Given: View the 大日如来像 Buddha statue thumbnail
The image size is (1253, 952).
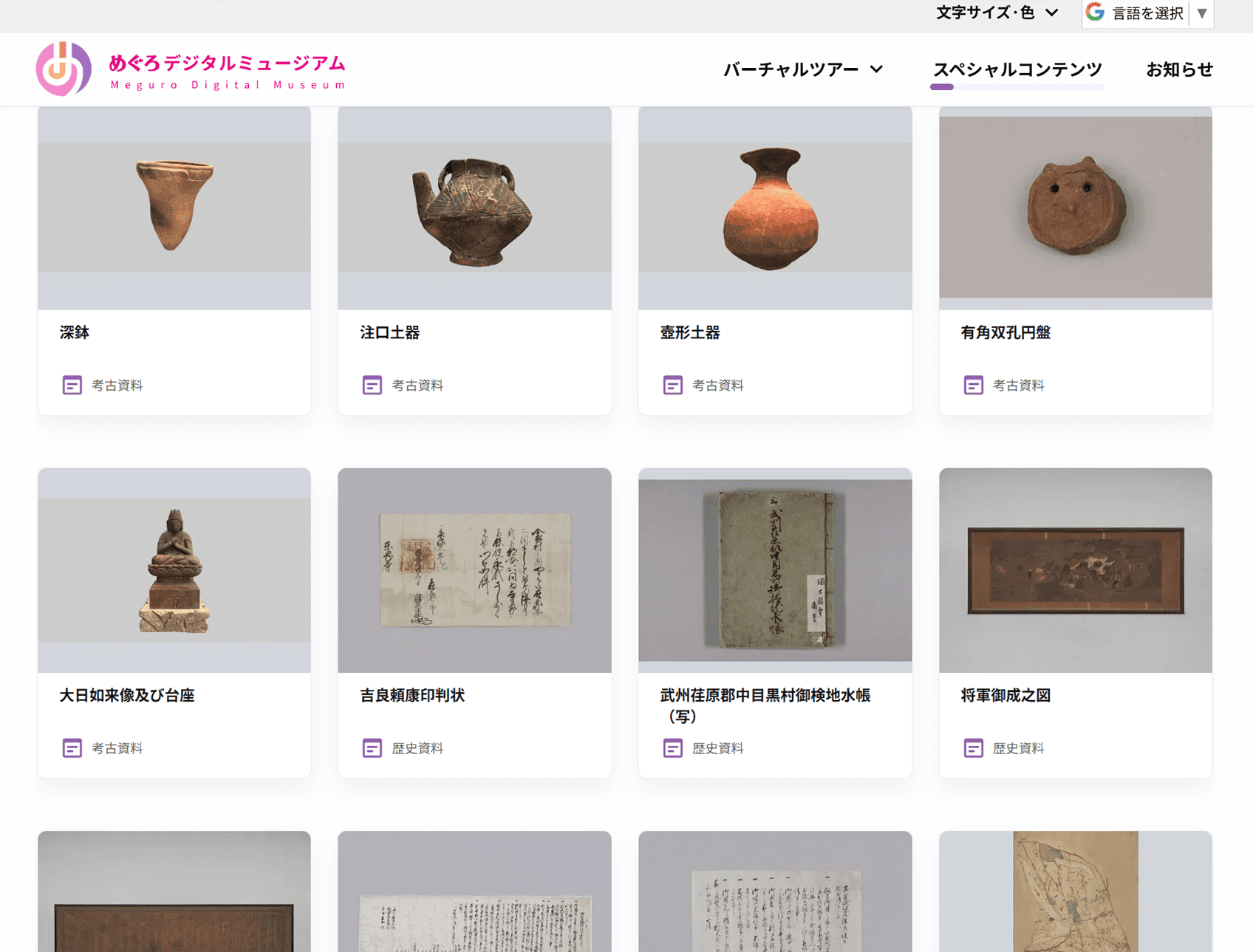Looking at the screenshot, I should tap(174, 570).
